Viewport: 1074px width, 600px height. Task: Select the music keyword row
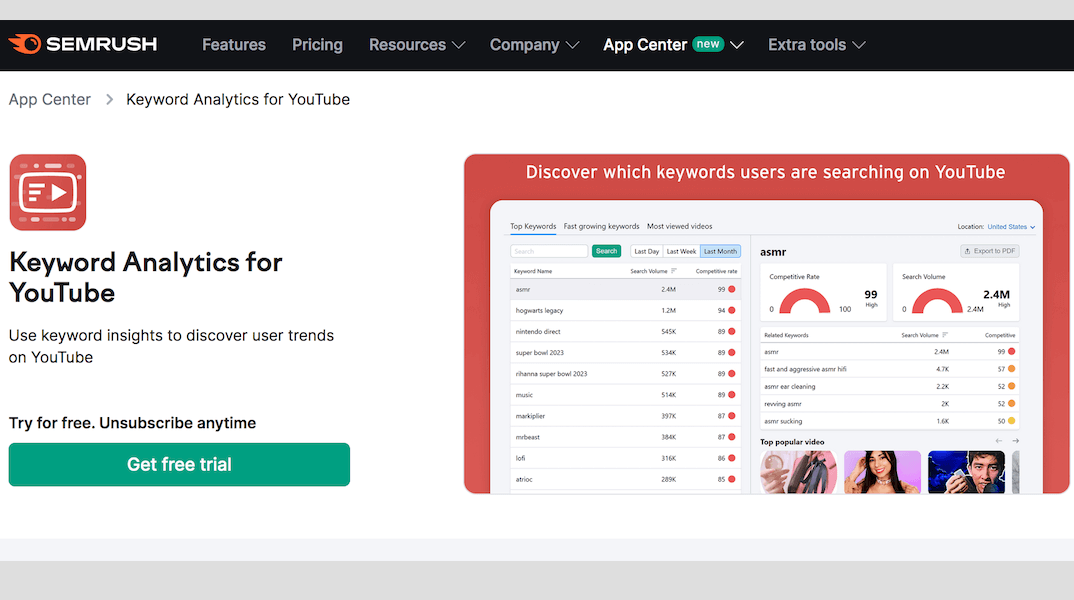tap(625, 395)
